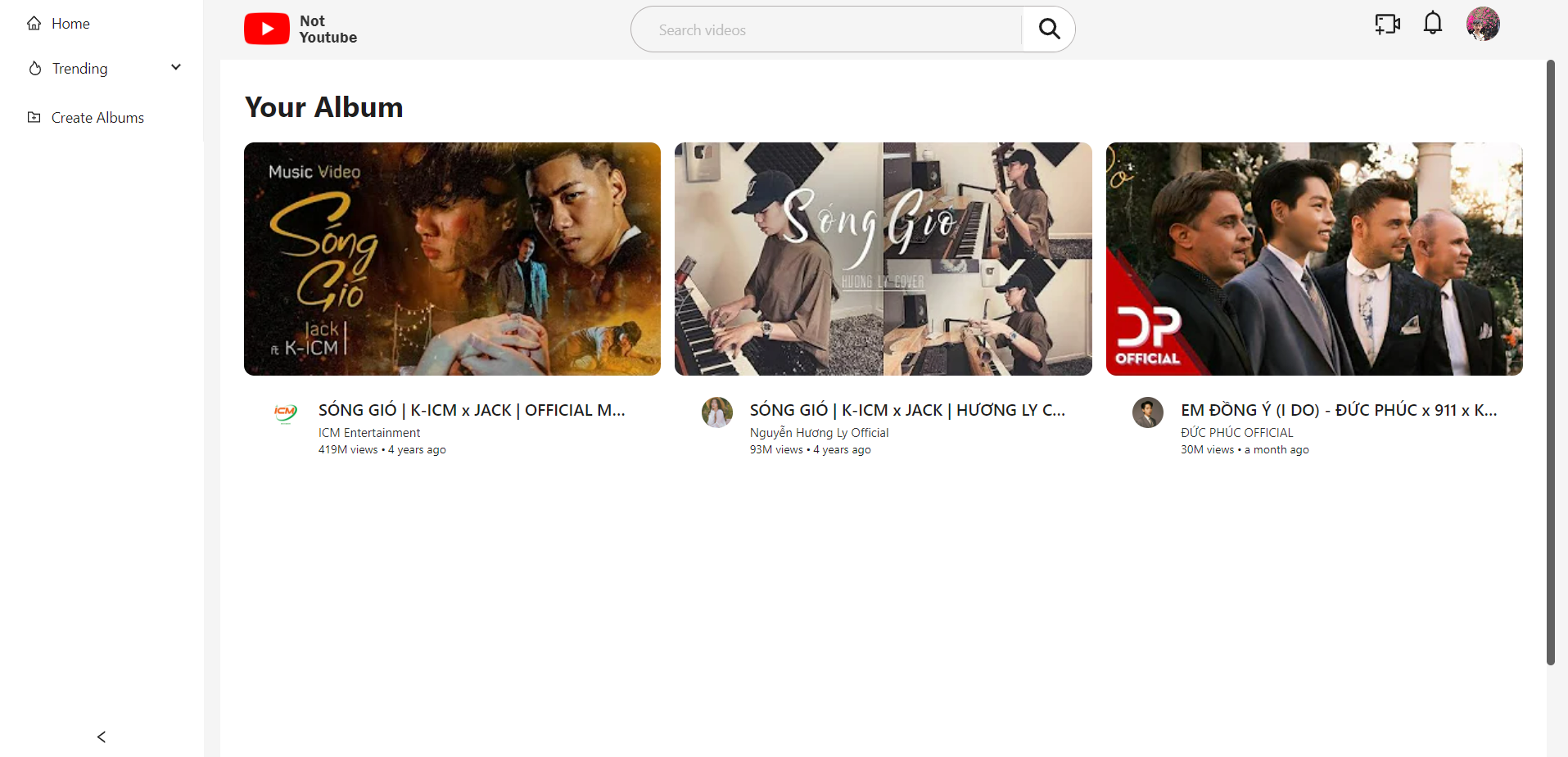Collapse the sidebar with the left chevron
This screenshot has width=1568, height=757.
click(x=102, y=737)
